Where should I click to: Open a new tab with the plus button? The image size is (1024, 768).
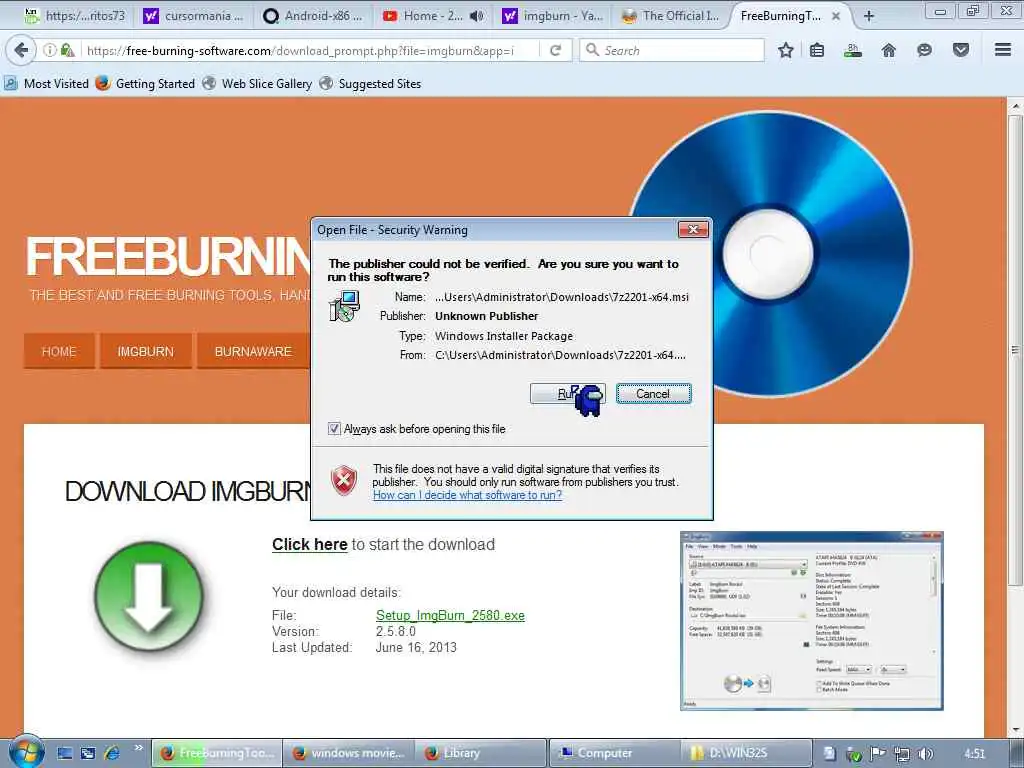(869, 16)
